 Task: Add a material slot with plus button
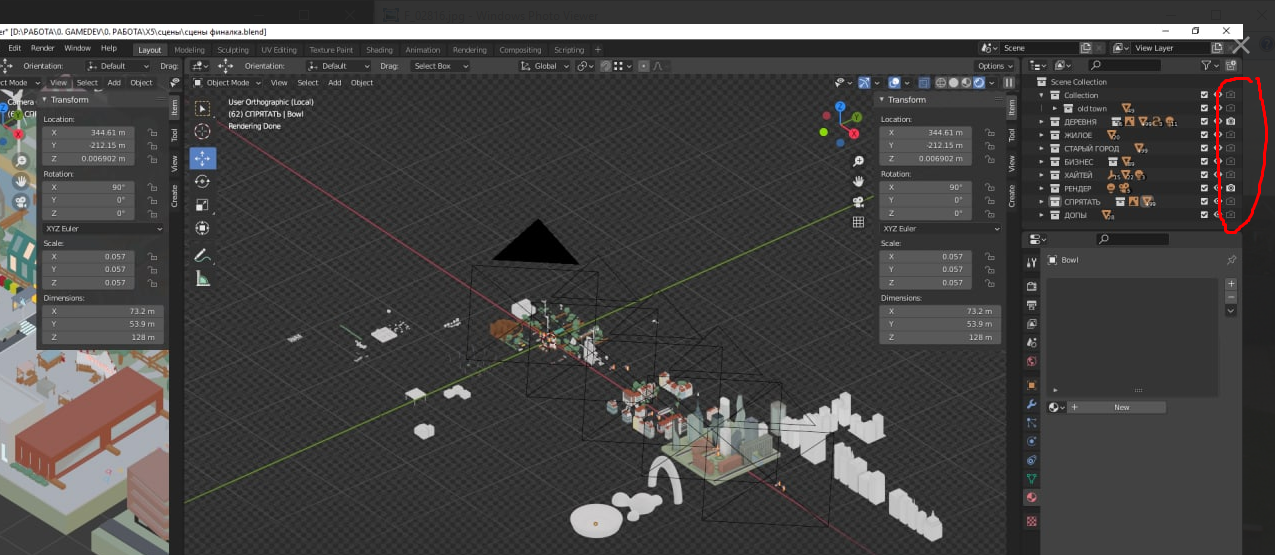1231,284
